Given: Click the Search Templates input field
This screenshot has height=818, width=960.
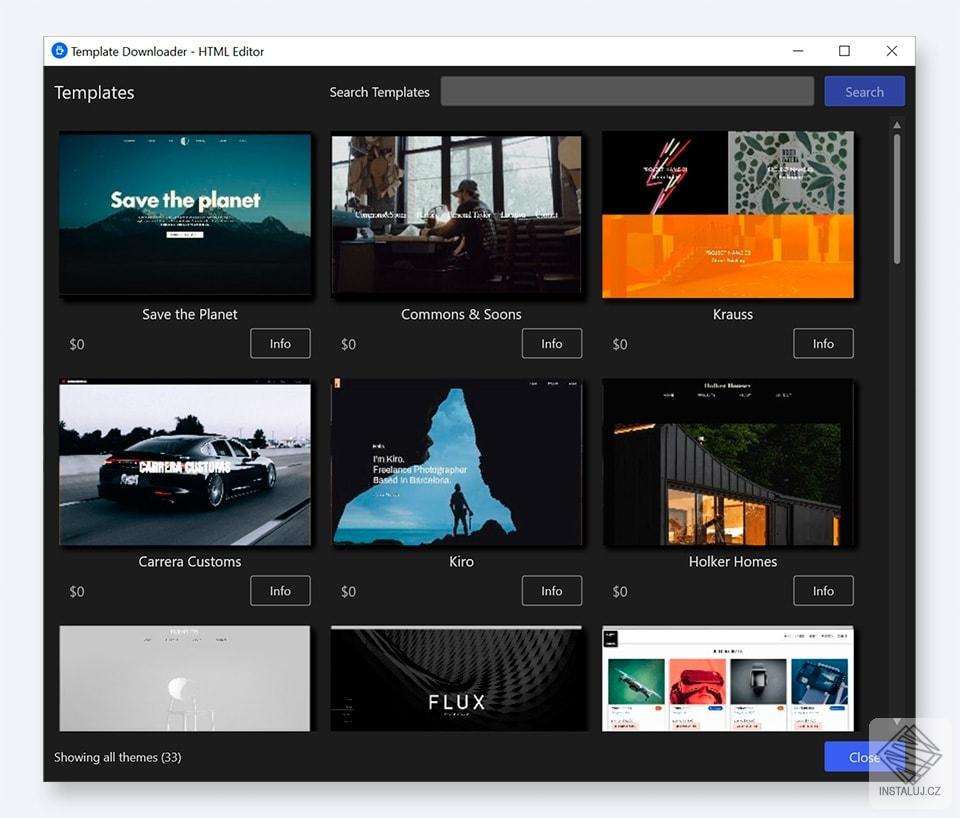Looking at the screenshot, I should [x=627, y=91].
